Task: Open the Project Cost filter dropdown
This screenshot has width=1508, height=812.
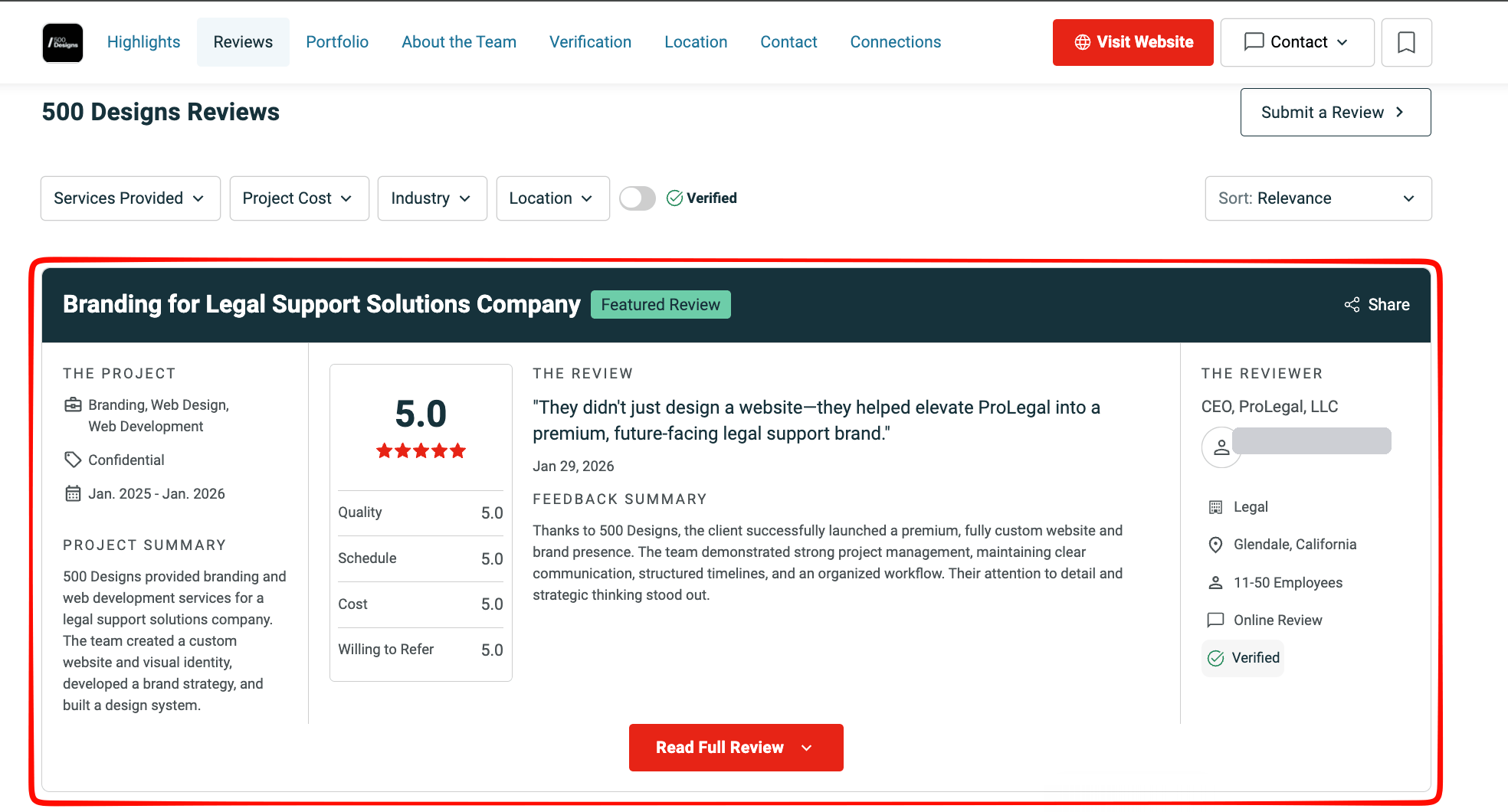Action: [x=299, y=198]
